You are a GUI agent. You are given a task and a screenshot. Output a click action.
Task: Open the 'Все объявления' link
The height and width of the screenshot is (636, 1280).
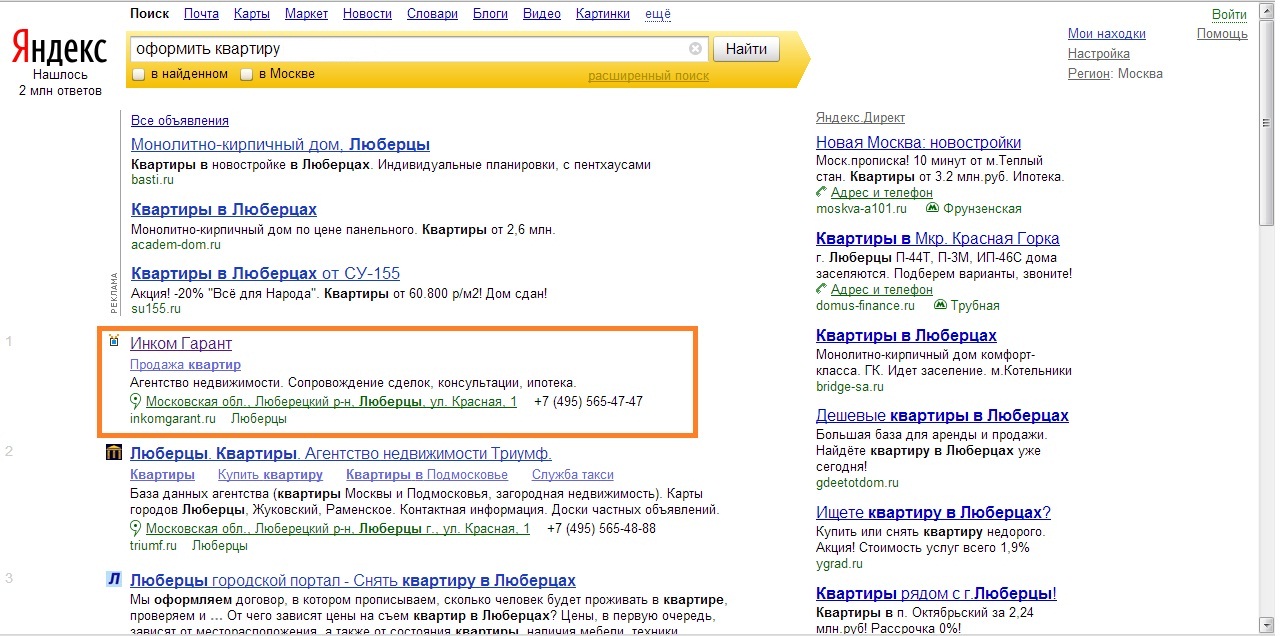click(x=180, y=120)
